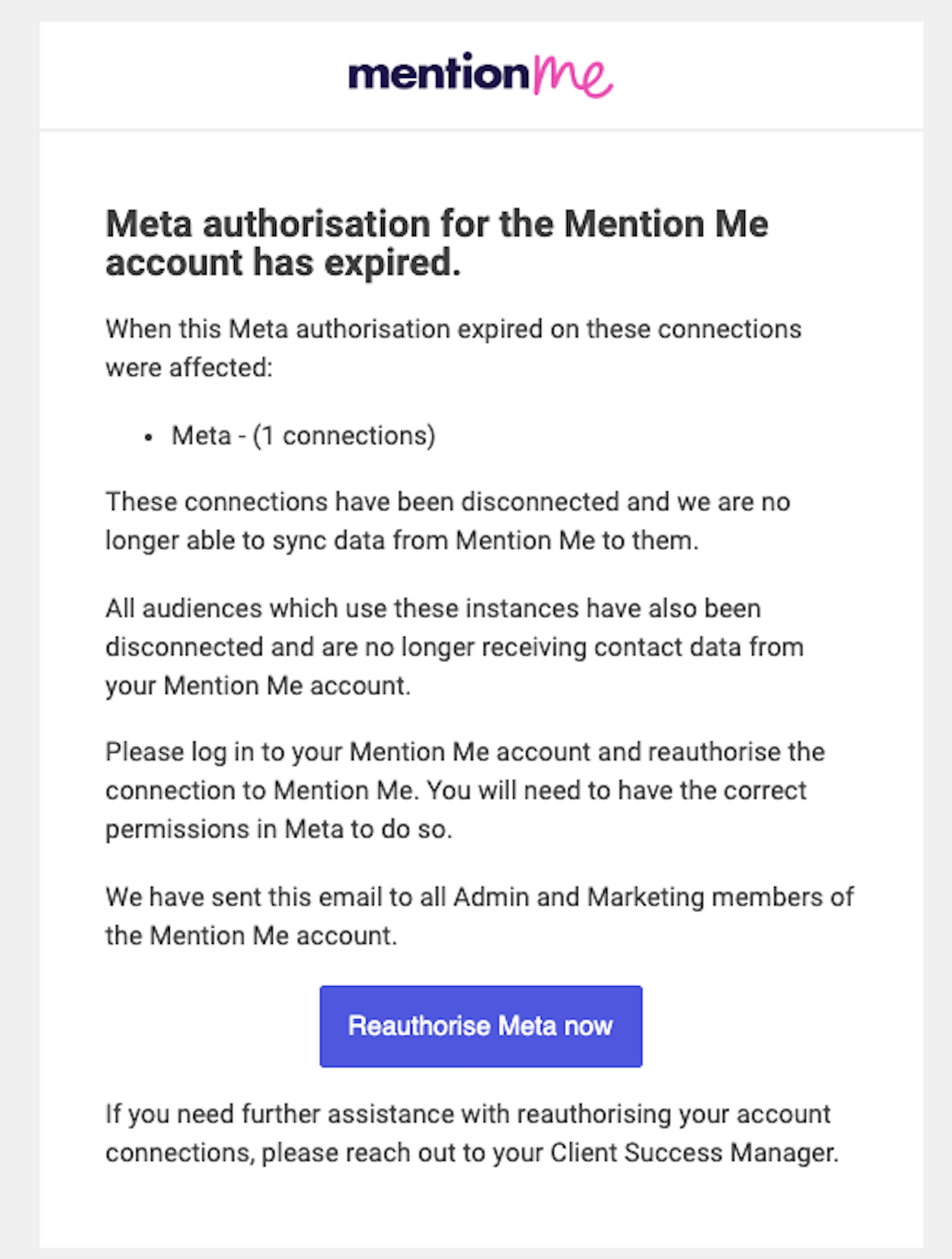Click the pink handwritten "Me" logo mark

pyautogui.click(x=573, y=77)
